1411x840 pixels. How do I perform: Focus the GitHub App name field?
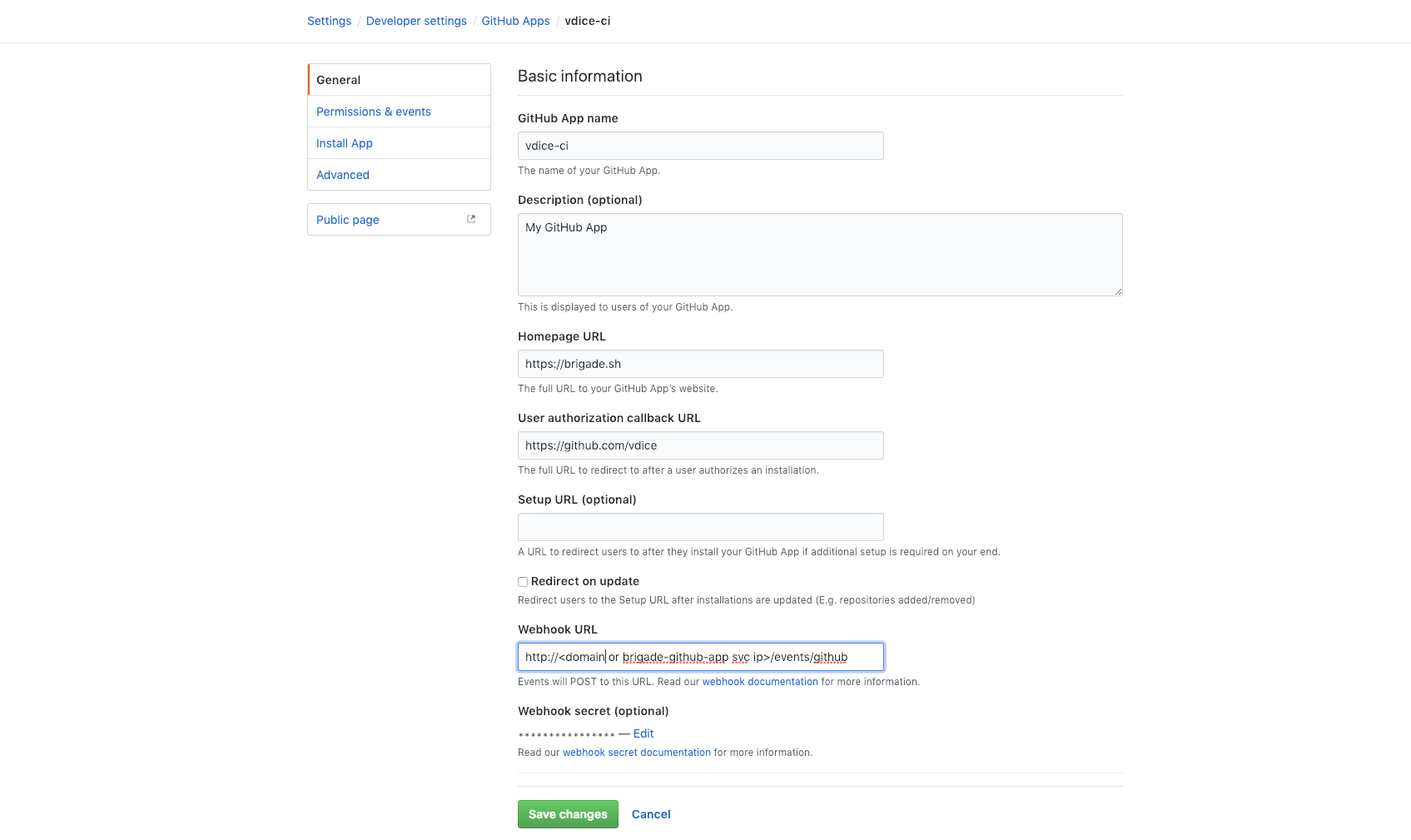pyautogui.click(x=700, y=146)
